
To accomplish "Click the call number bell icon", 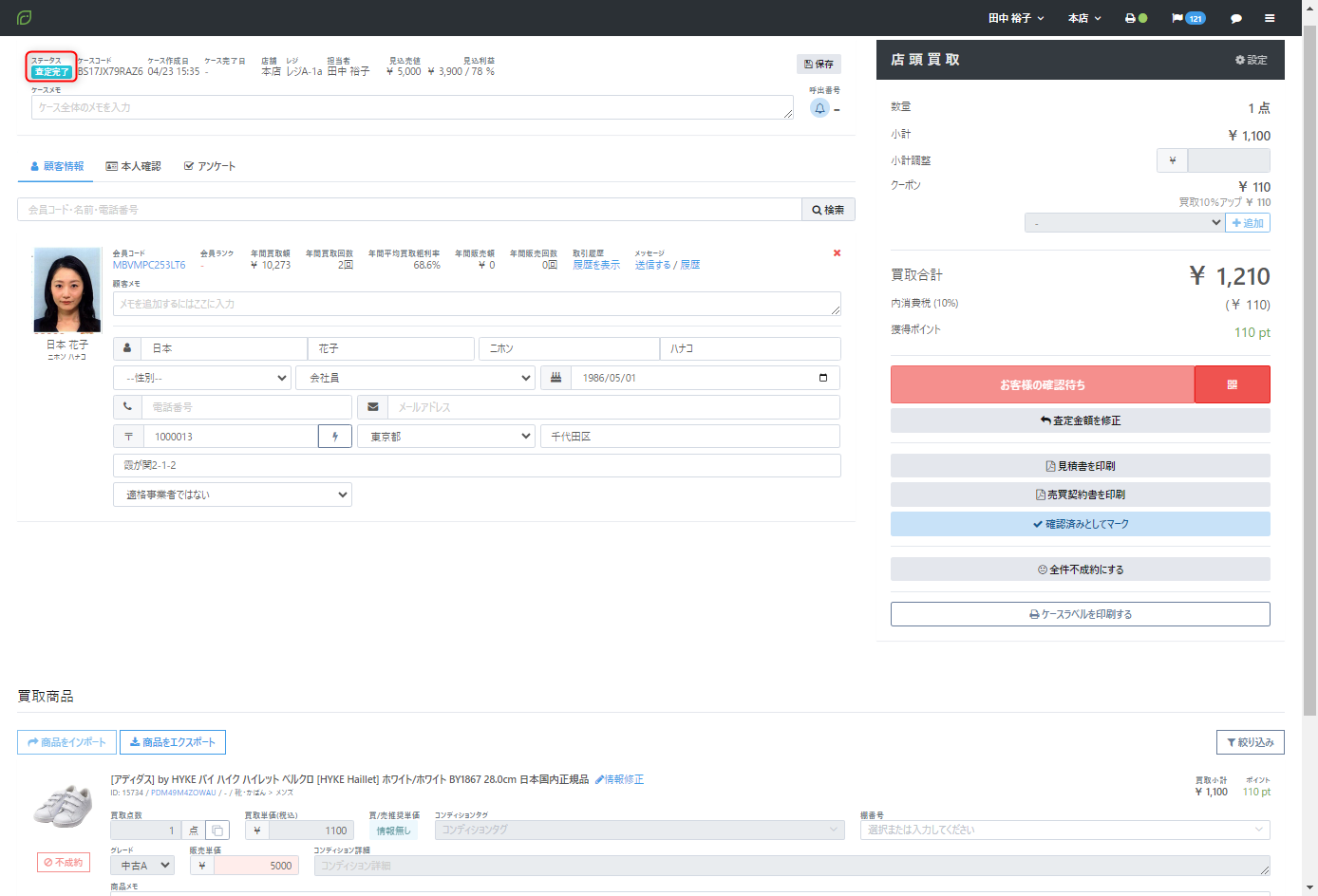I will 819,108.
